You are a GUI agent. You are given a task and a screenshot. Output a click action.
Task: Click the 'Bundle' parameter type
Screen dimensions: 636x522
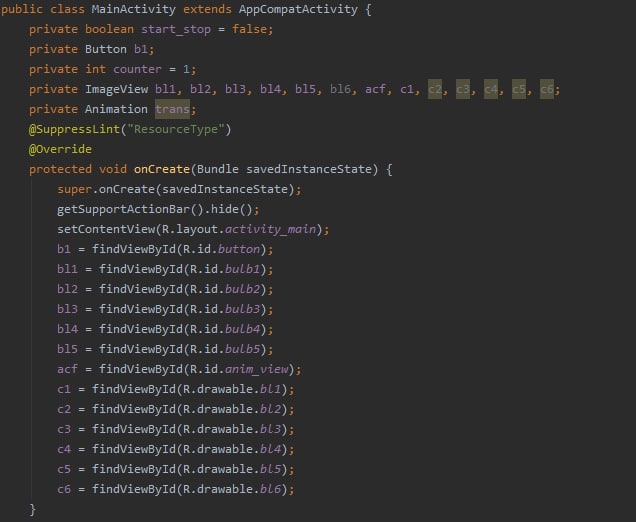(218, 169)
